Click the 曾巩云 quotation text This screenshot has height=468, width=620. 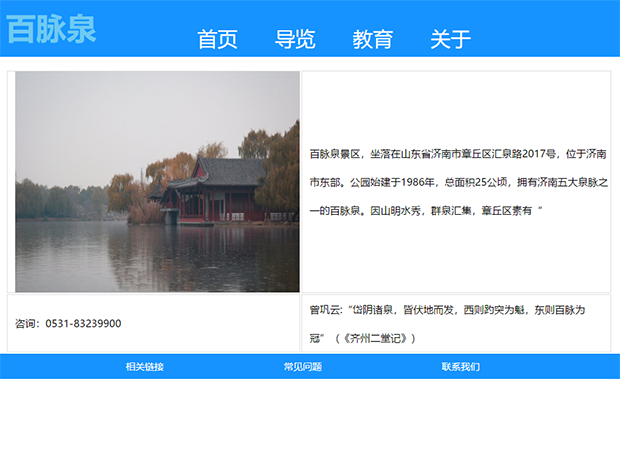point(447,324)
